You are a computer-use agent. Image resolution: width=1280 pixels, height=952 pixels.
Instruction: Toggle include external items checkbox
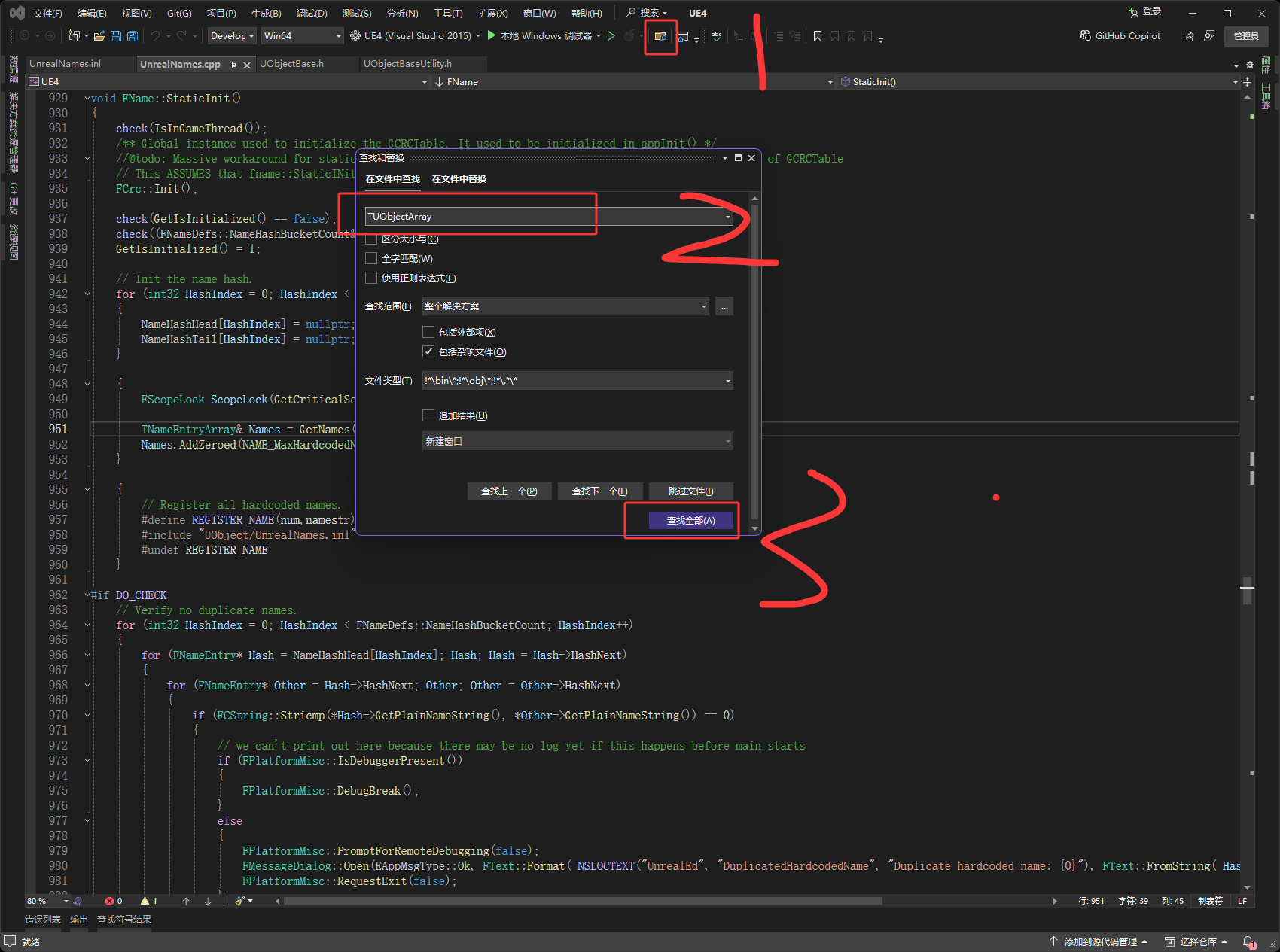tap(428, 332)
